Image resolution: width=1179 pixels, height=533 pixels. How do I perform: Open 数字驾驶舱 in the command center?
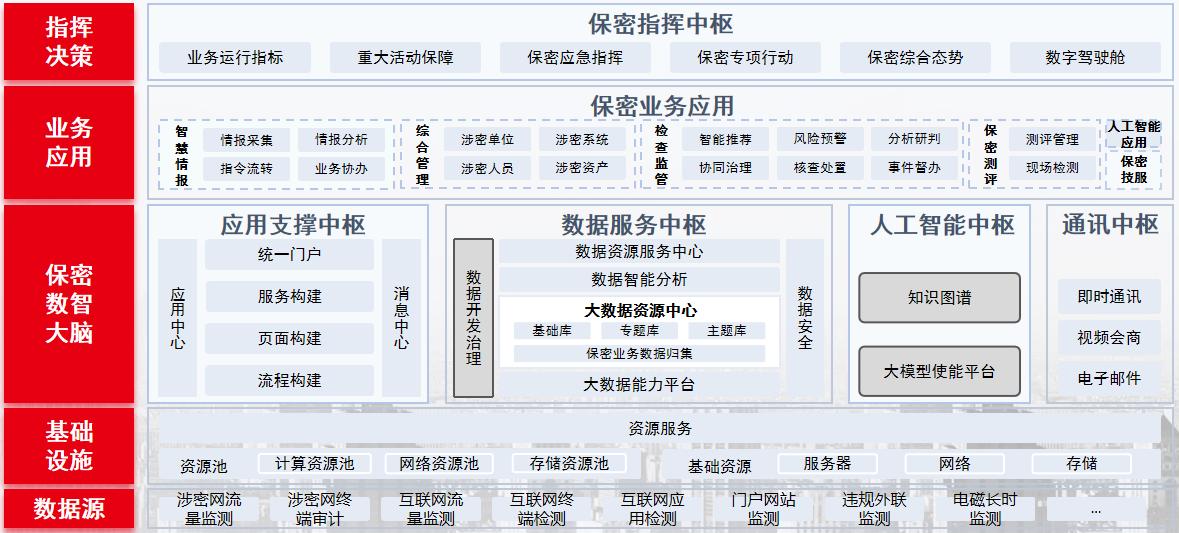pyautogui.click(x=1085, y=57)
